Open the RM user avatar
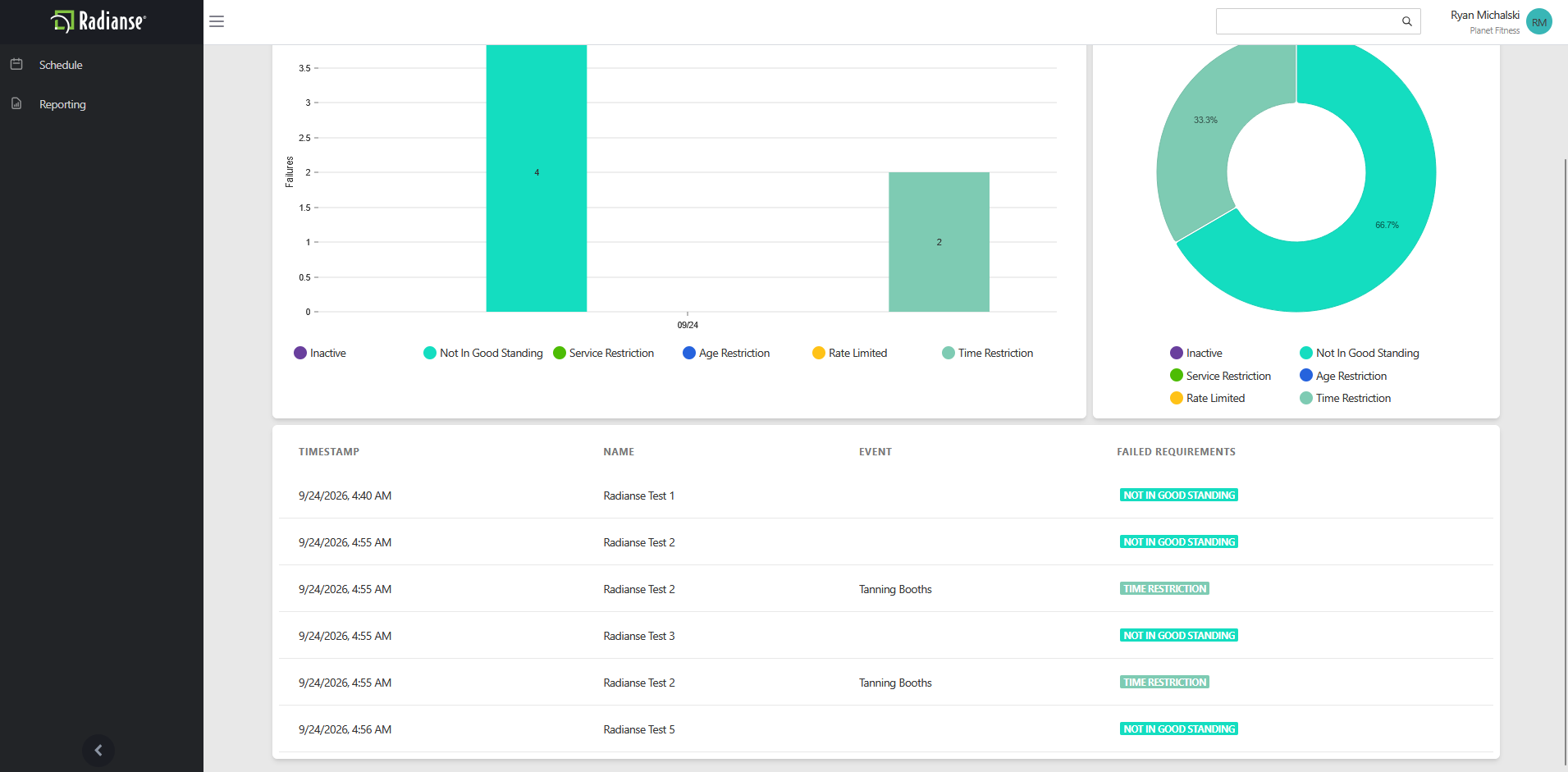Image resolution: width=1568 pixels, height=772 pixels. 1539,22
